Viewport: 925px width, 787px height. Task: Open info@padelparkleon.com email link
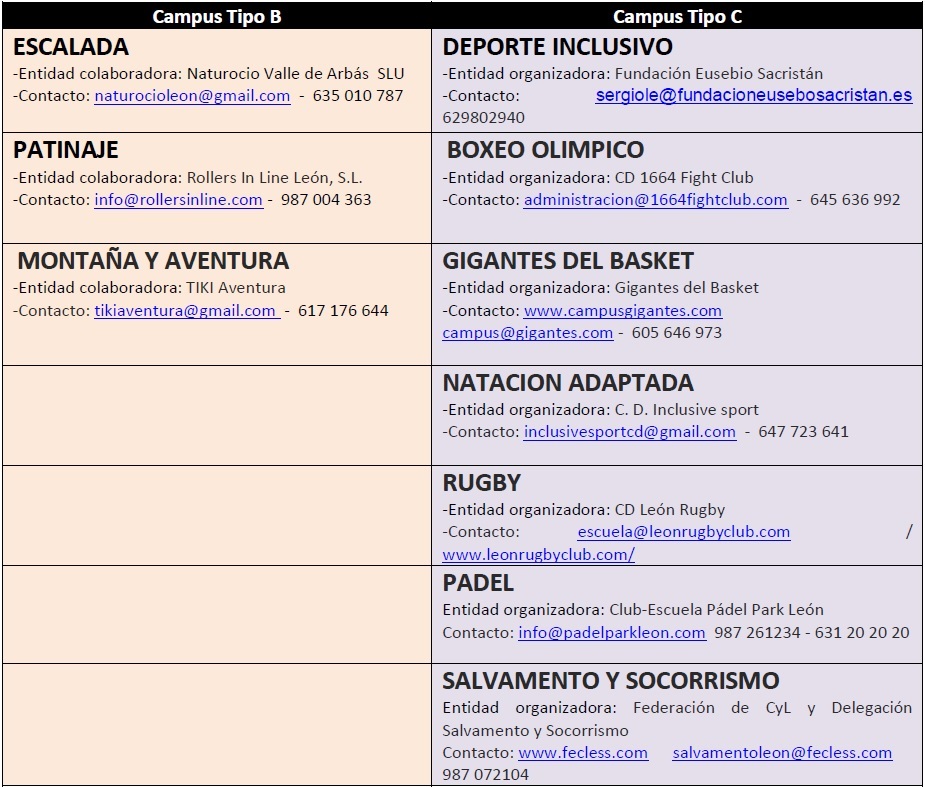612,632
